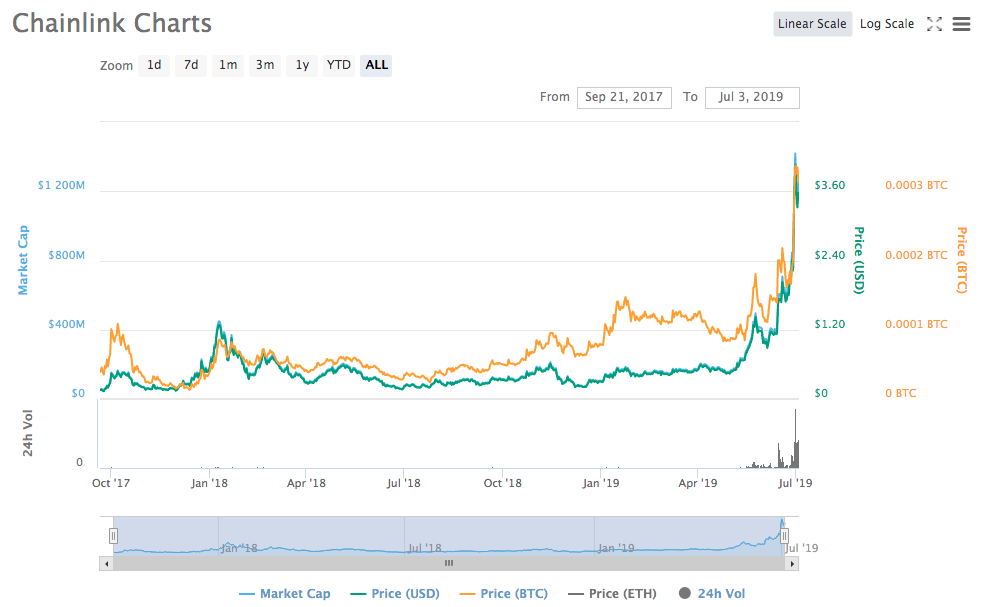Toggle the Price (BTC) series legend
993x607 pixels.
503,594
